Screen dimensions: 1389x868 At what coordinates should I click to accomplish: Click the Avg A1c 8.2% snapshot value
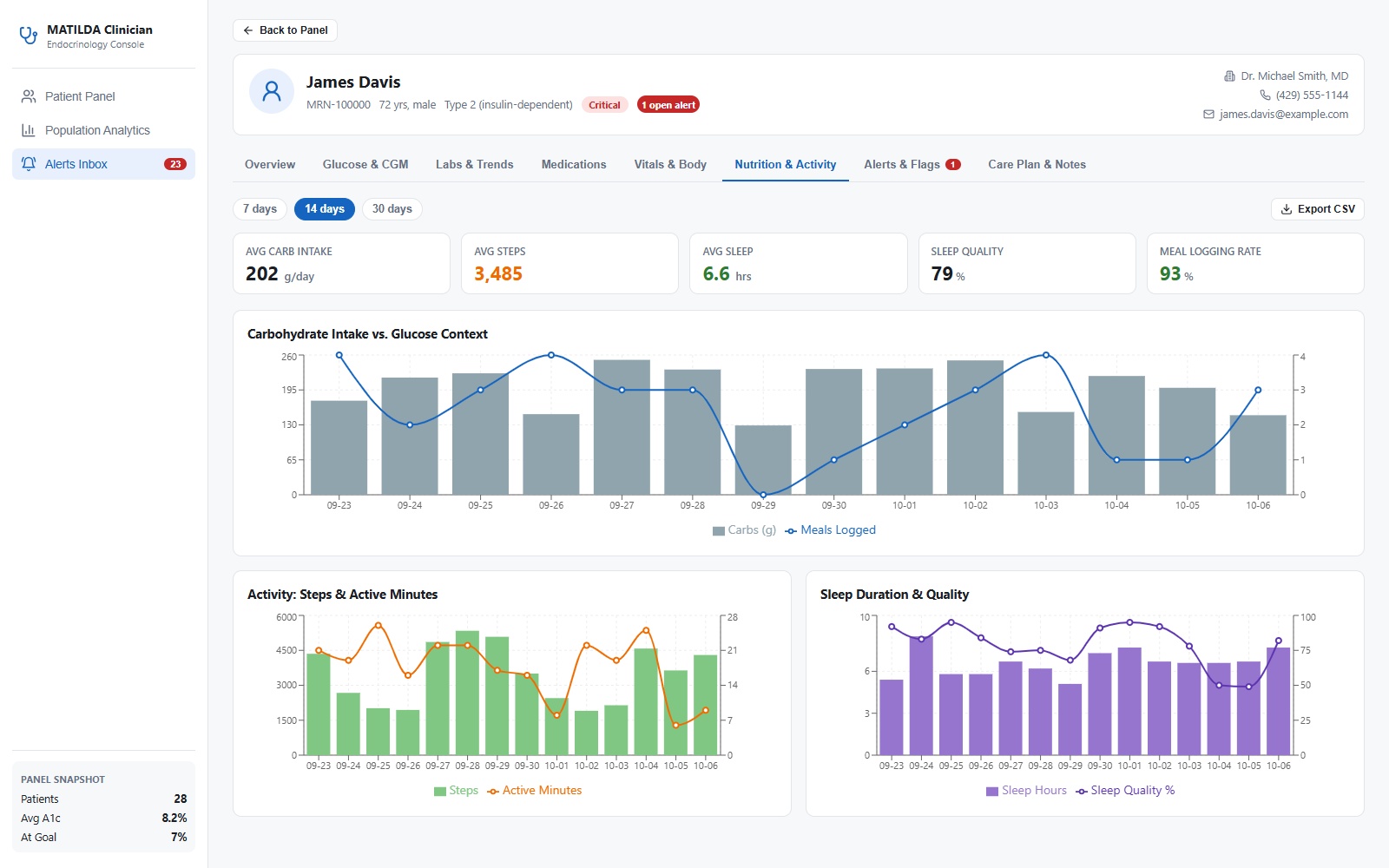click(174, 819)
